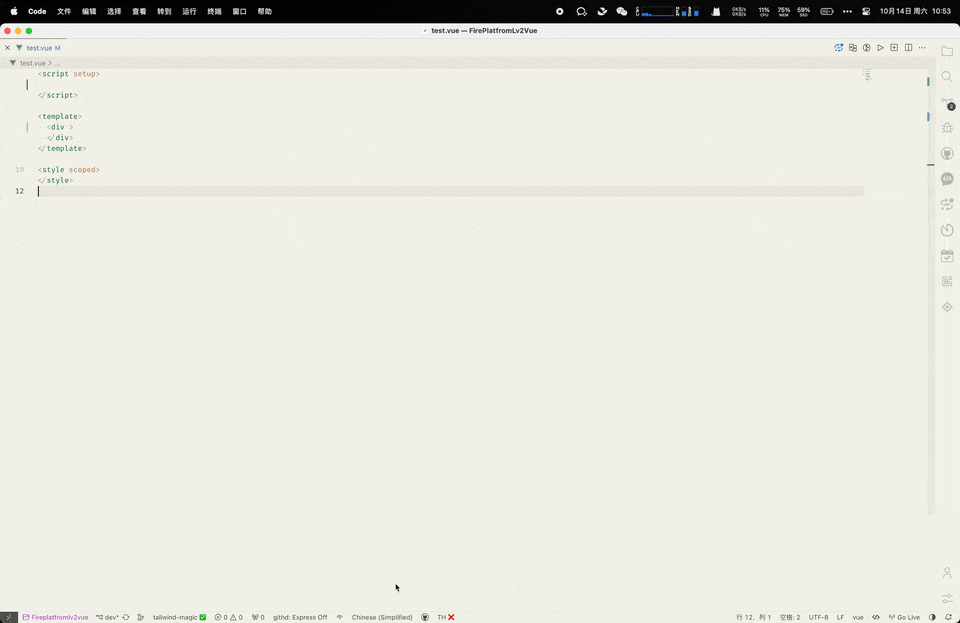Open the GitHub panel in activity bar
This screenshot has height=623, width=960.
pyautogui.click(x=947, y=154)
